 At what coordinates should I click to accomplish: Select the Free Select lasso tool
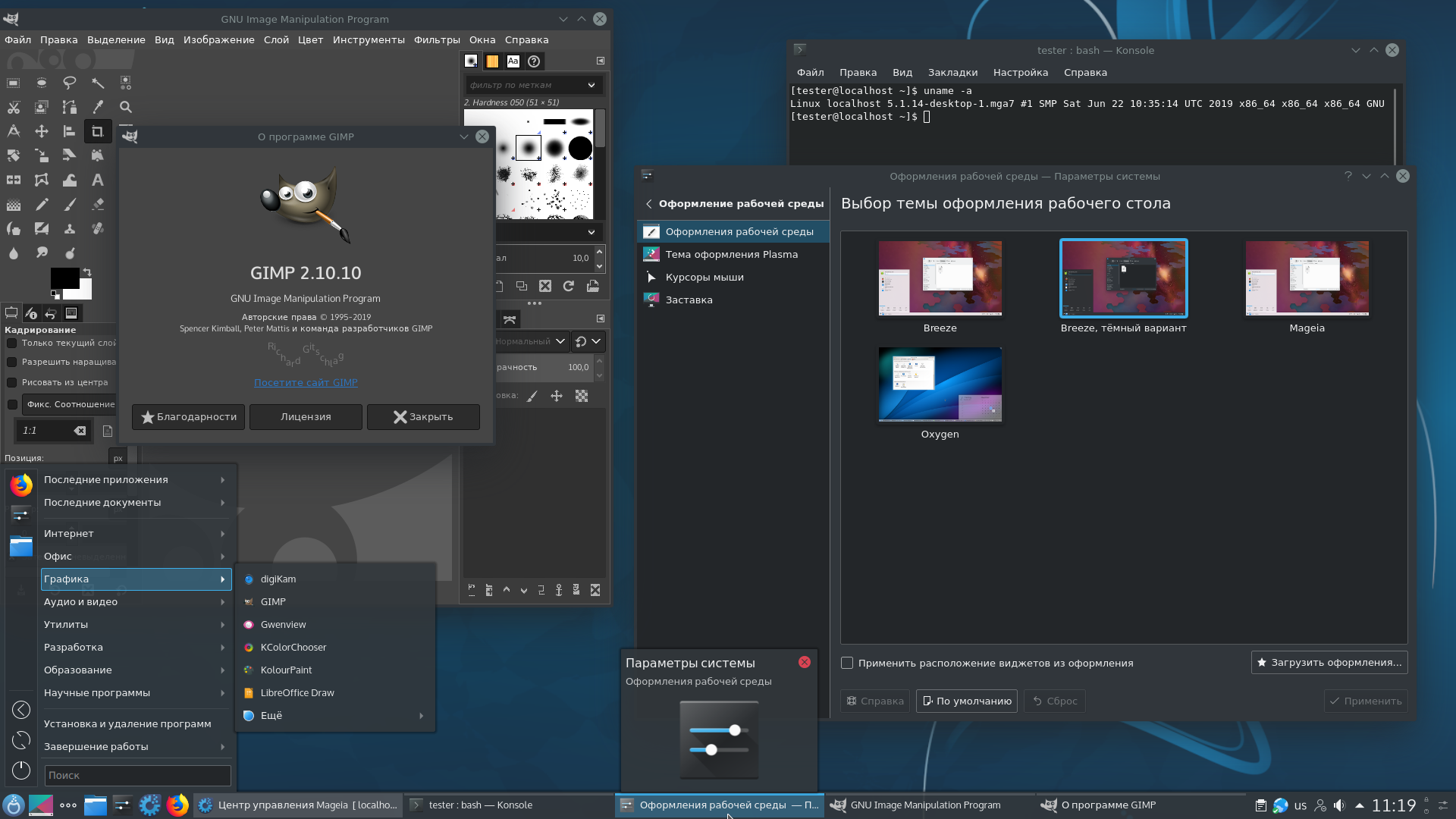pos(69,83)
